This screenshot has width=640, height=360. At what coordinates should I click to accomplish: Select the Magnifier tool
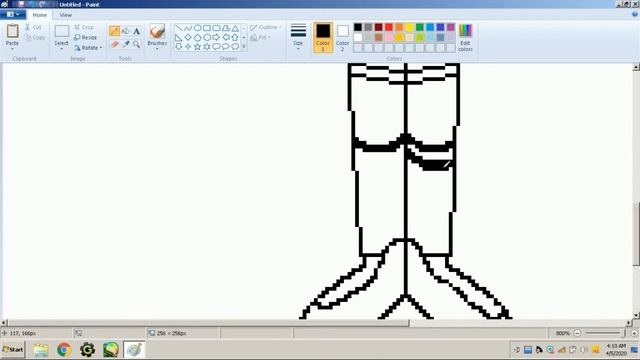point(137,44)
